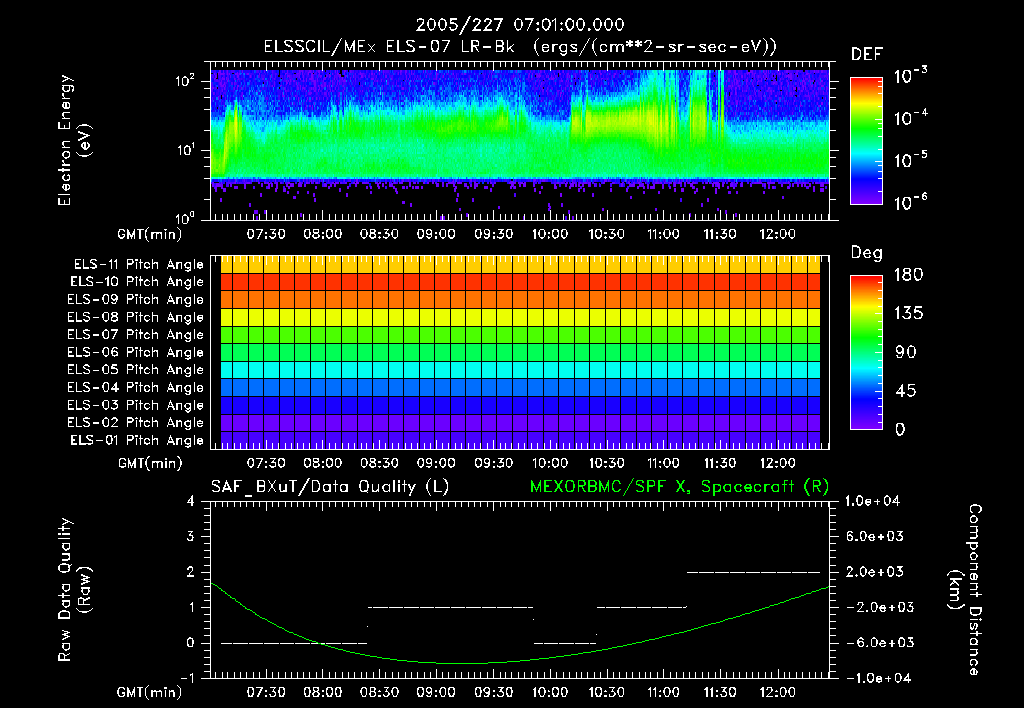Viewport: 1024px width, 708px height.
Task: Pick the DEF rainbow color scale bar
Action: click(x=866, y=141)
